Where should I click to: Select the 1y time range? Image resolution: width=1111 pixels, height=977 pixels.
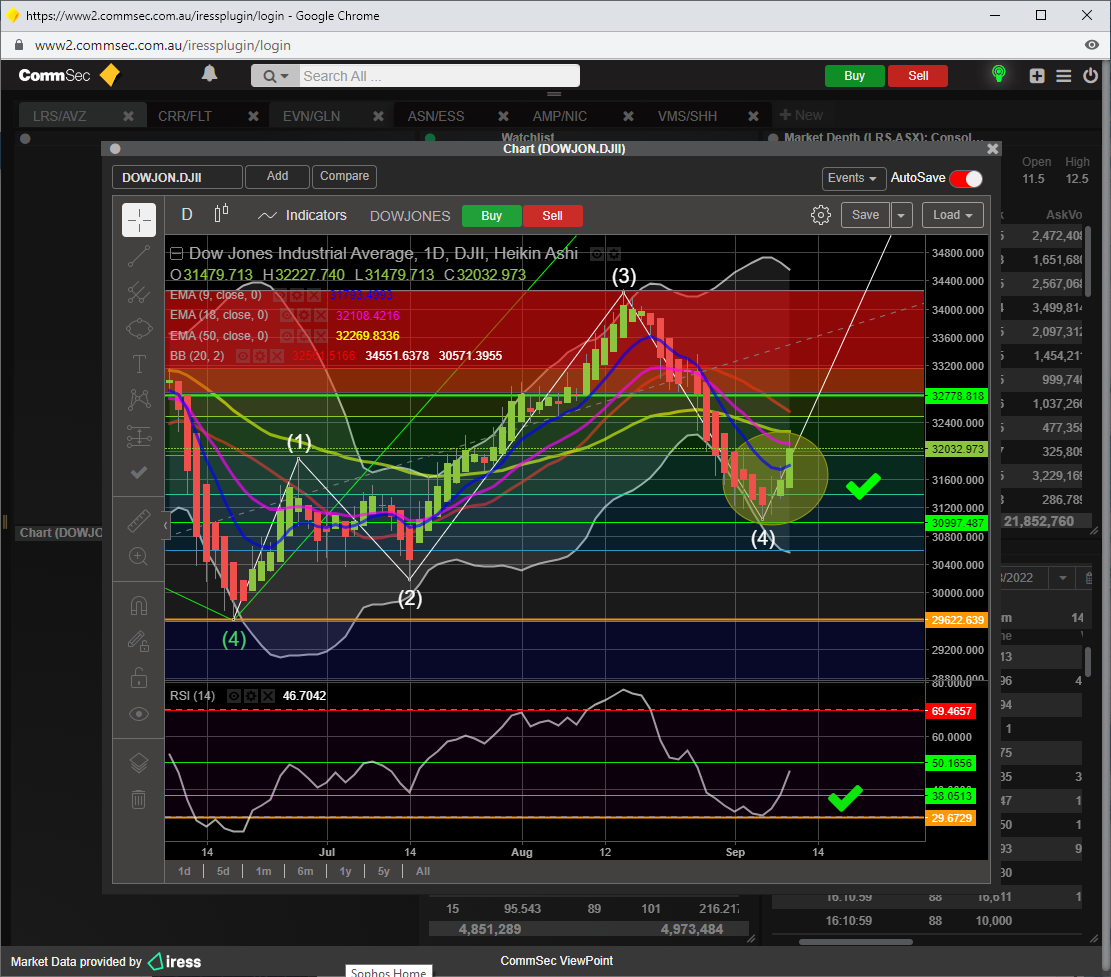click(345, 871)
